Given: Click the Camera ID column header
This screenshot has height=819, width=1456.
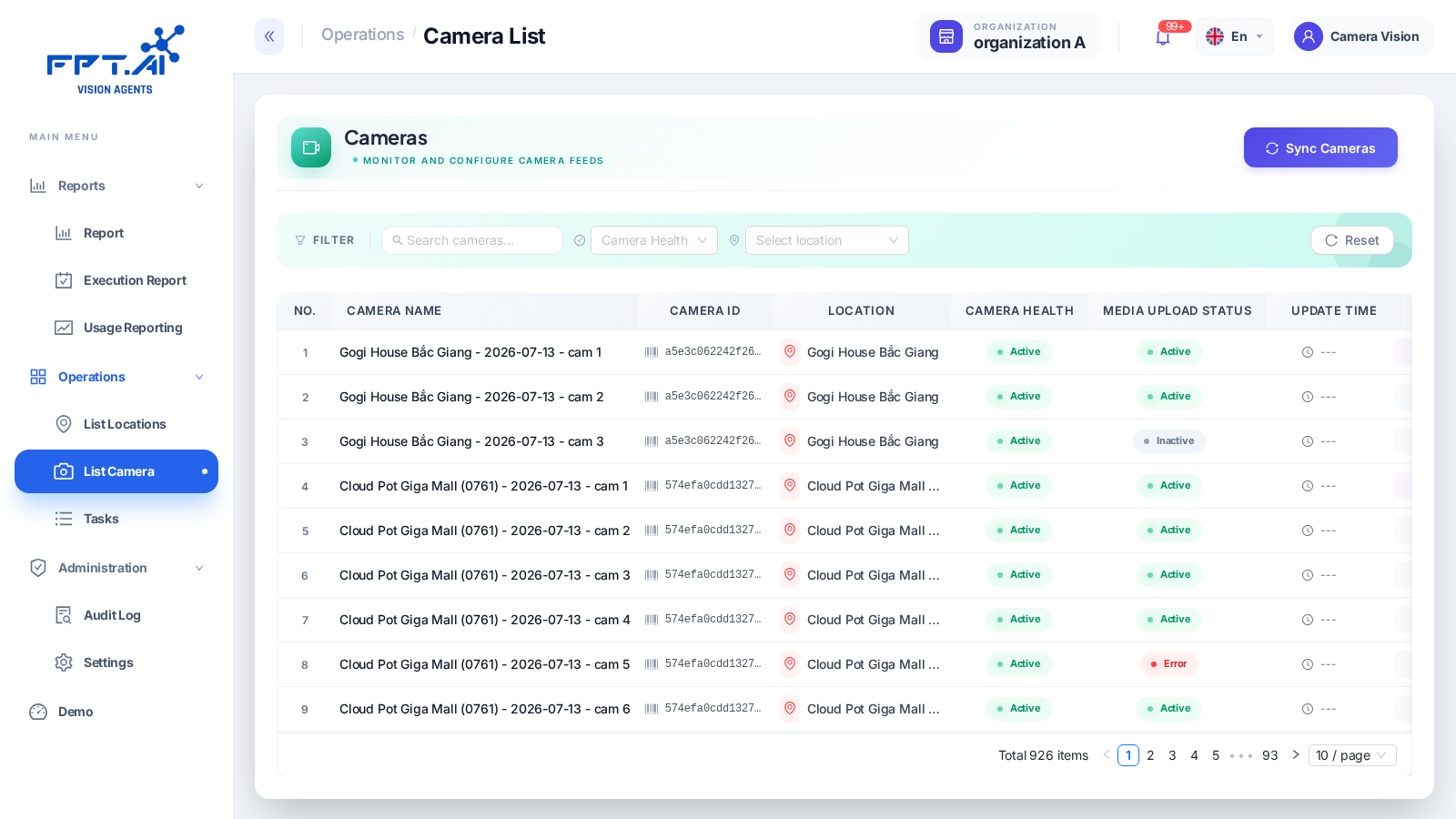Looking at the screenshot, I should 705,311.
